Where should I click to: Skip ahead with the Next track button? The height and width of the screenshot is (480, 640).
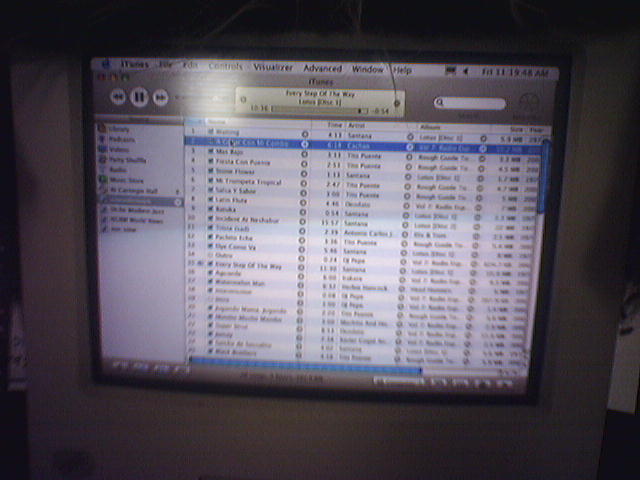coord(161,98)
